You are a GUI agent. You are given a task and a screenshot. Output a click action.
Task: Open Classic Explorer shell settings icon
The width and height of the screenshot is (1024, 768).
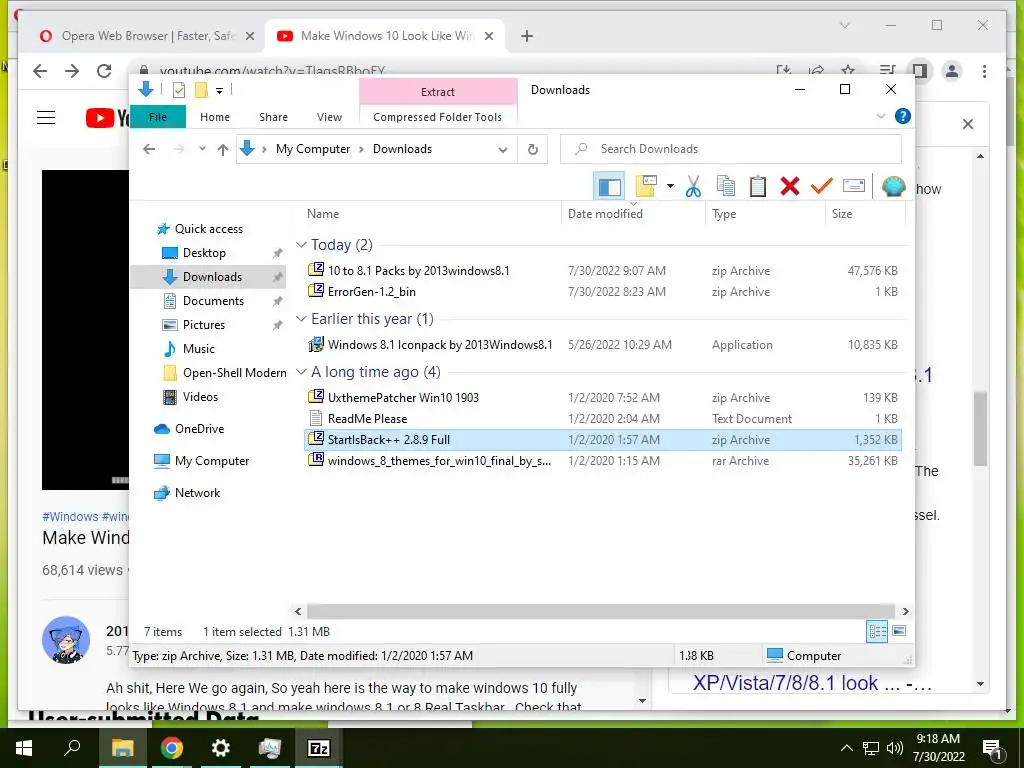point(893,187)
